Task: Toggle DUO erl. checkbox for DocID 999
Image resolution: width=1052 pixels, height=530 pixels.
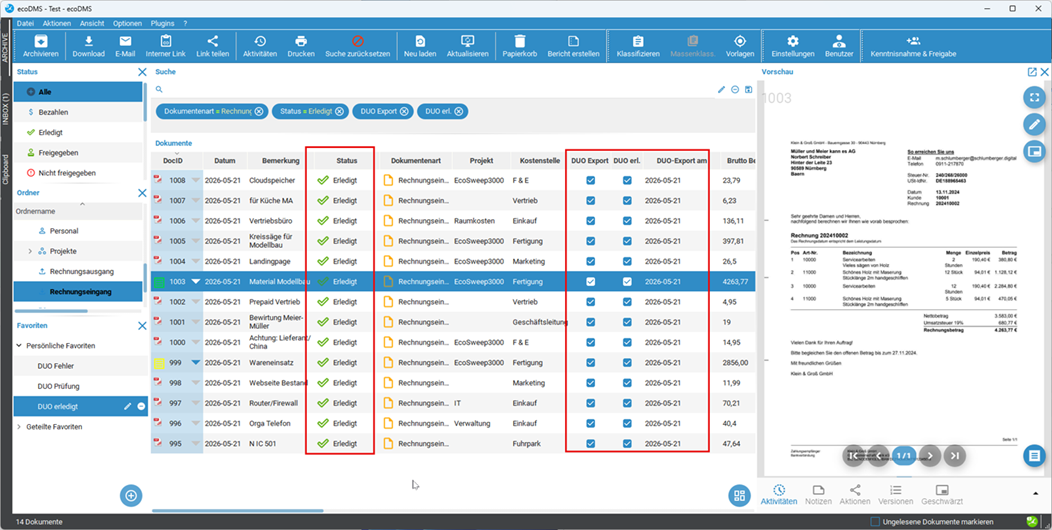Action: (627, 362)
